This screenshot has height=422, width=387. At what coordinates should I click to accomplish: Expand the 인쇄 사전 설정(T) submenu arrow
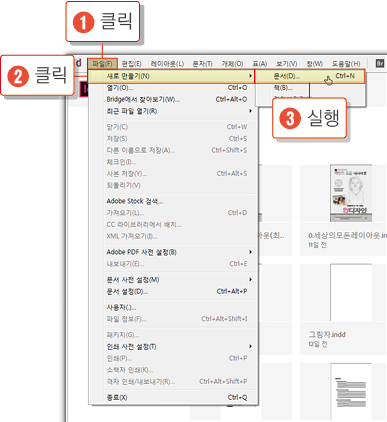(250, 346)
